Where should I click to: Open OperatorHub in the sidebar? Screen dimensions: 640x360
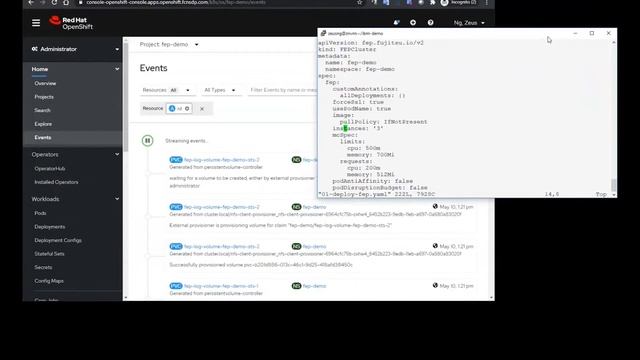coord(50,169)
